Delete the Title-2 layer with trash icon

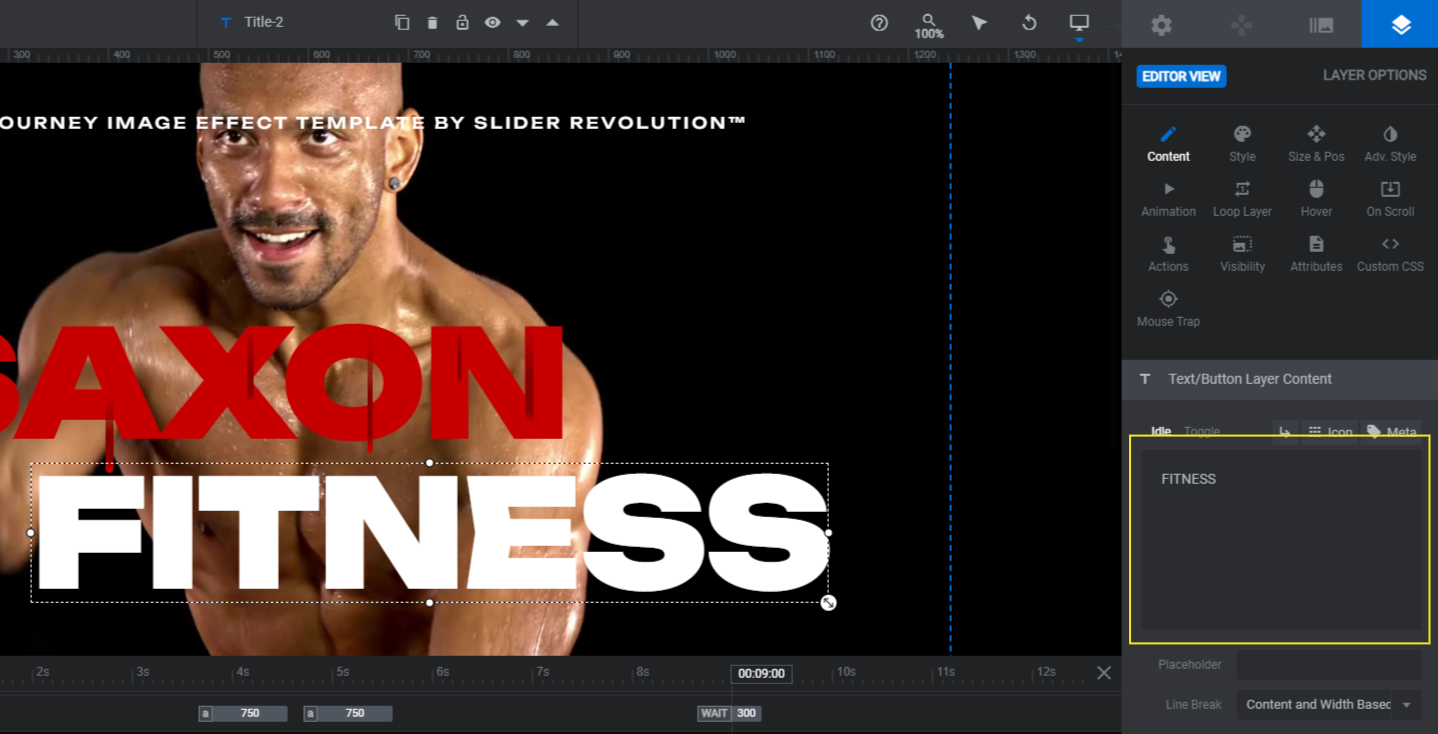pyautogui.click(x=432, y=22)
